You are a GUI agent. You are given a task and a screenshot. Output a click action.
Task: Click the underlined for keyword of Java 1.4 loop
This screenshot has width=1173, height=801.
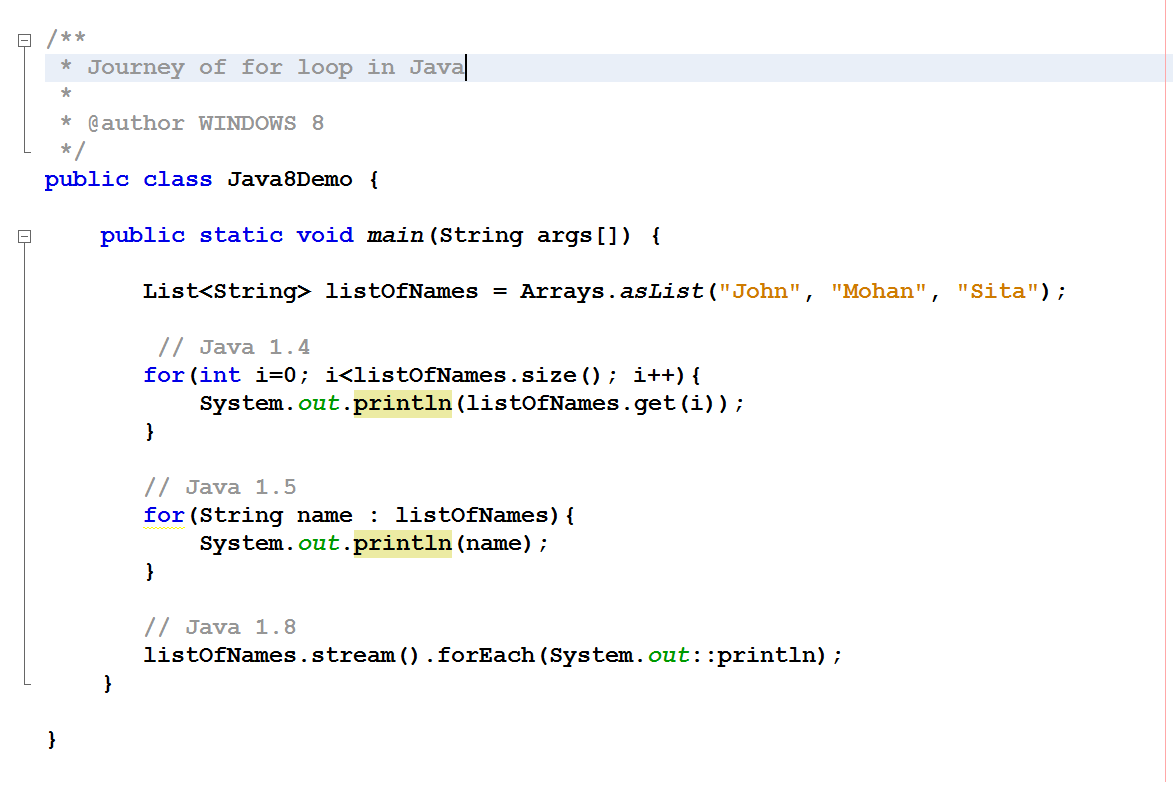pos(163,375)
